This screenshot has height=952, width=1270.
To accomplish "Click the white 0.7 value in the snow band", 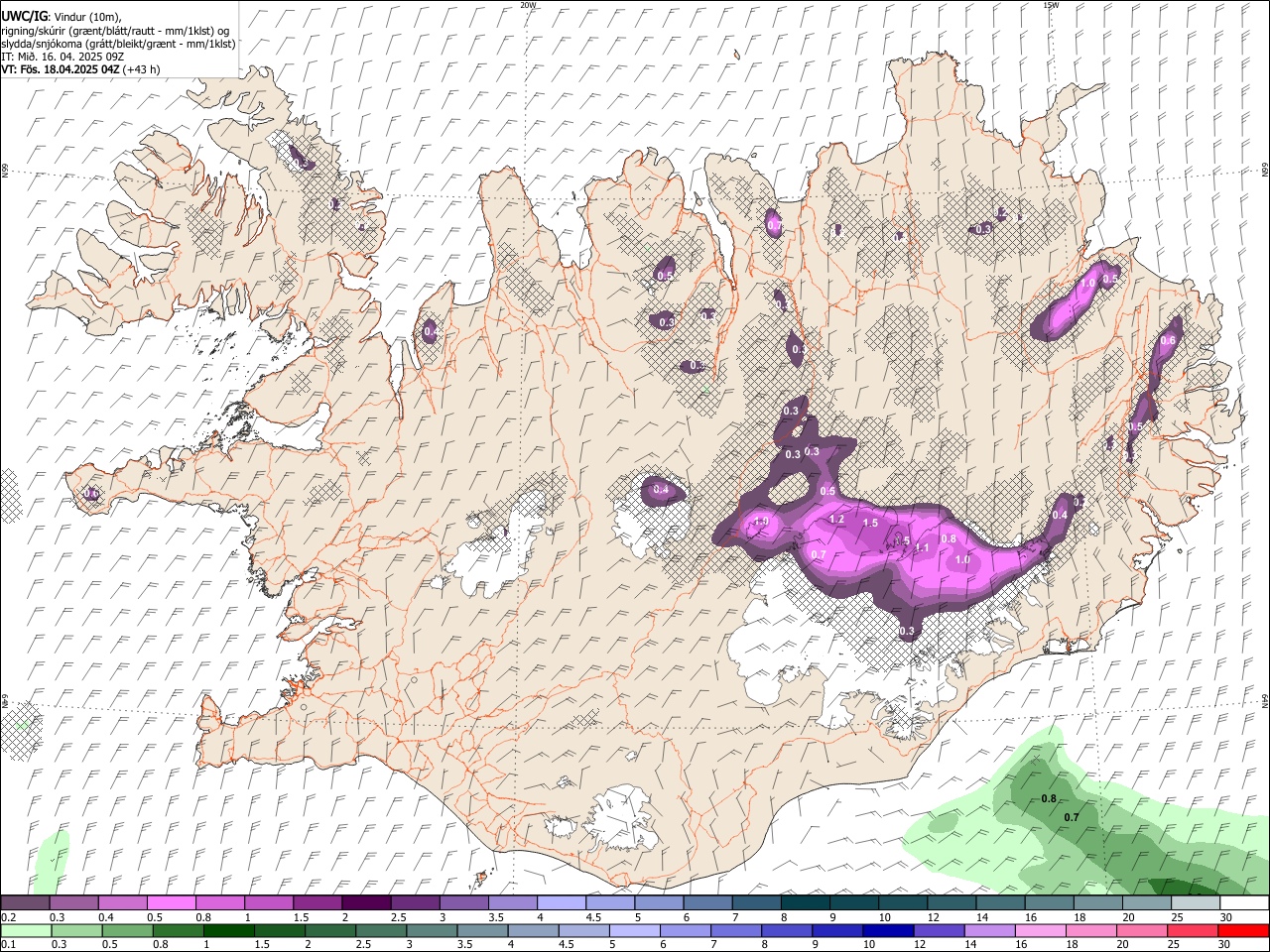I will tap(819, 554).
